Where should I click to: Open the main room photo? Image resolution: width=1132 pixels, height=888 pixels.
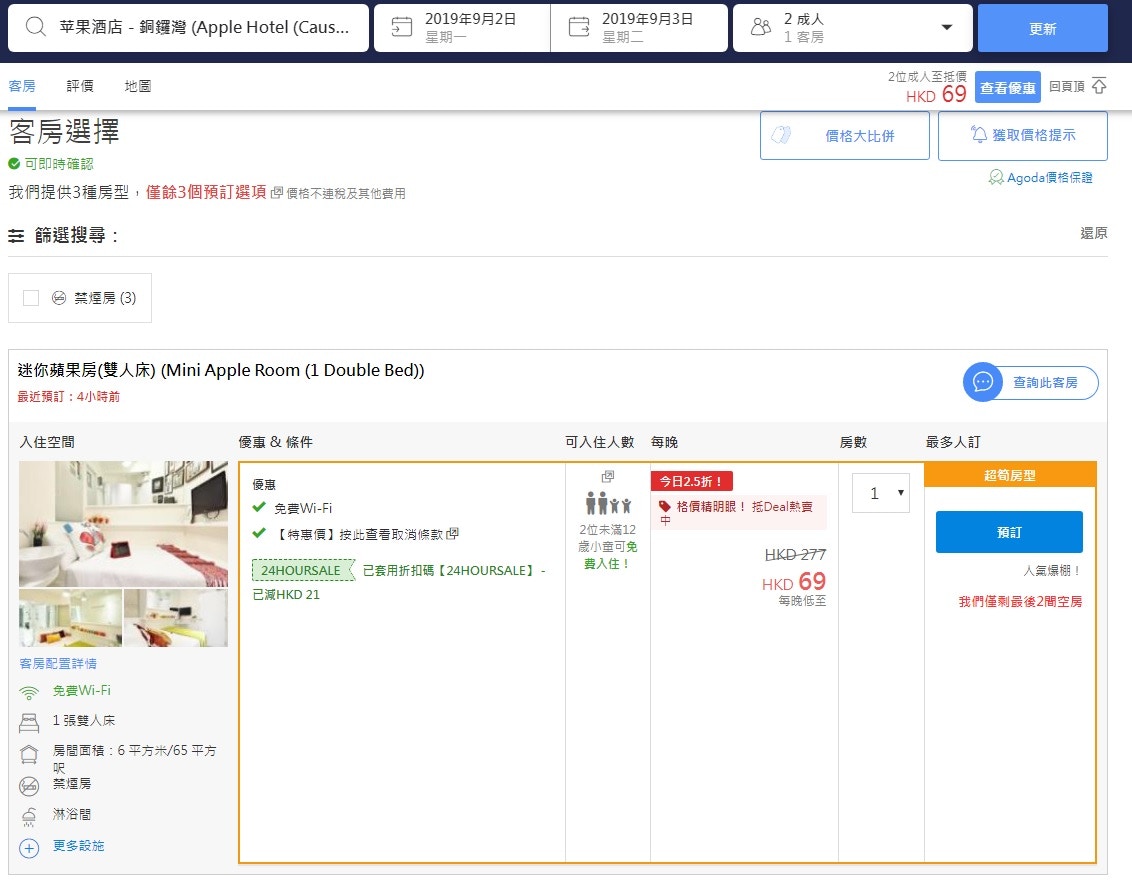click(x=123, y=523)
